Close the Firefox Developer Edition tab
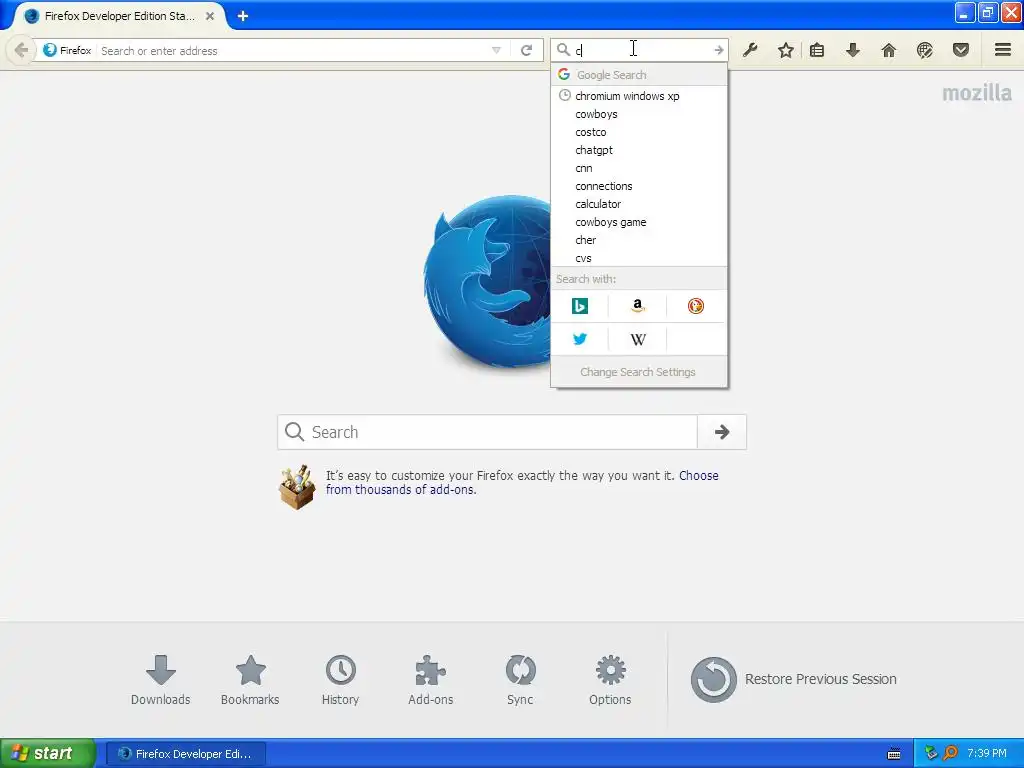This screenshot has width=1024, height=768. pyautogui.click(x=210, y=16)
